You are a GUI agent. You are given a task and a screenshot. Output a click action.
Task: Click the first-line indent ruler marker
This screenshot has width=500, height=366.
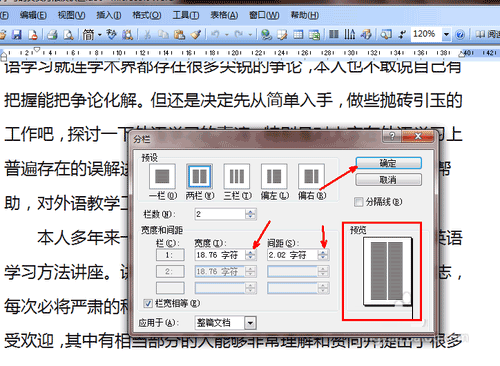37,49
